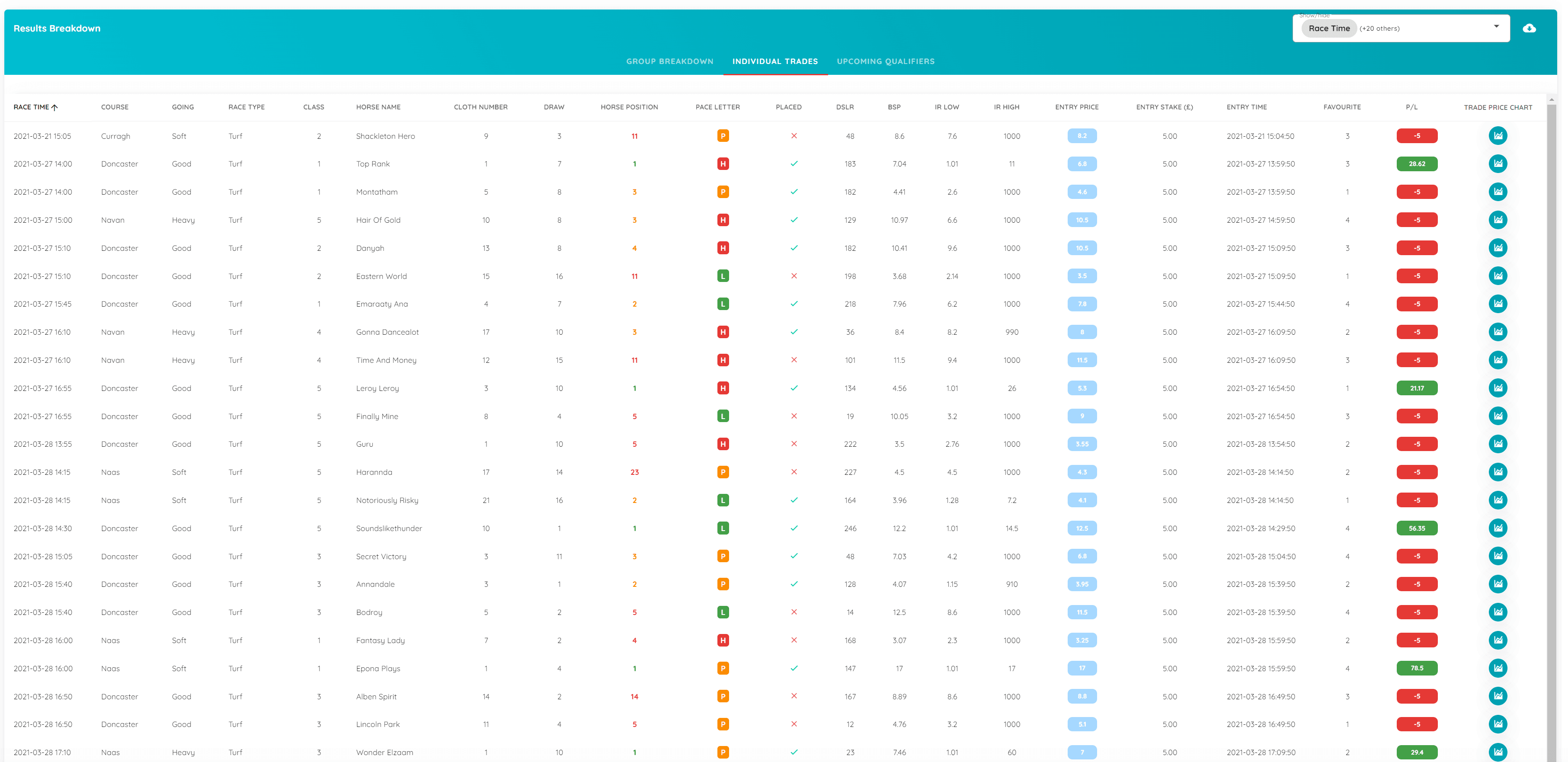This screenshot has width=1568, height=762.
Task: Switch to the Upcoming Qualifiers tab
Action: (885, 61)
